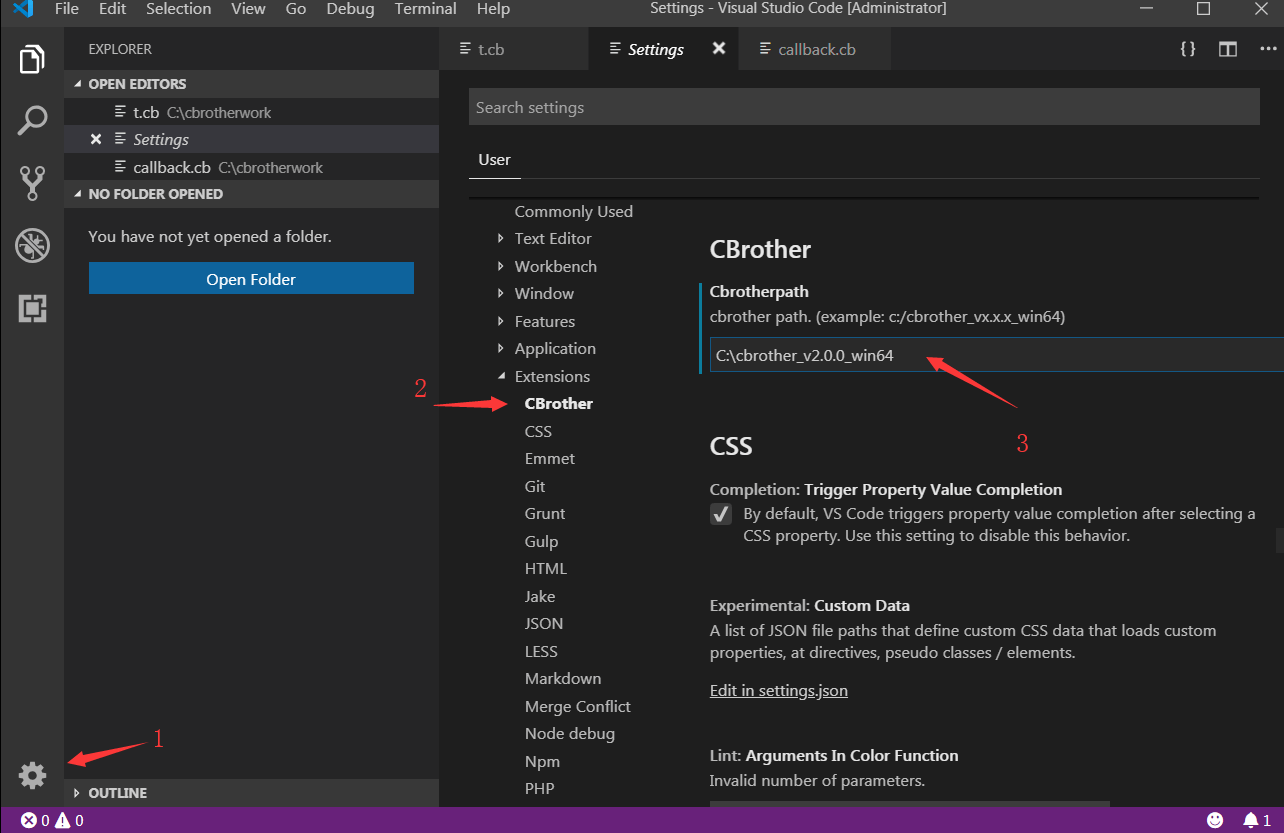Open the Debug view icon
The image size is (1284, 833).
coord(32,246)
